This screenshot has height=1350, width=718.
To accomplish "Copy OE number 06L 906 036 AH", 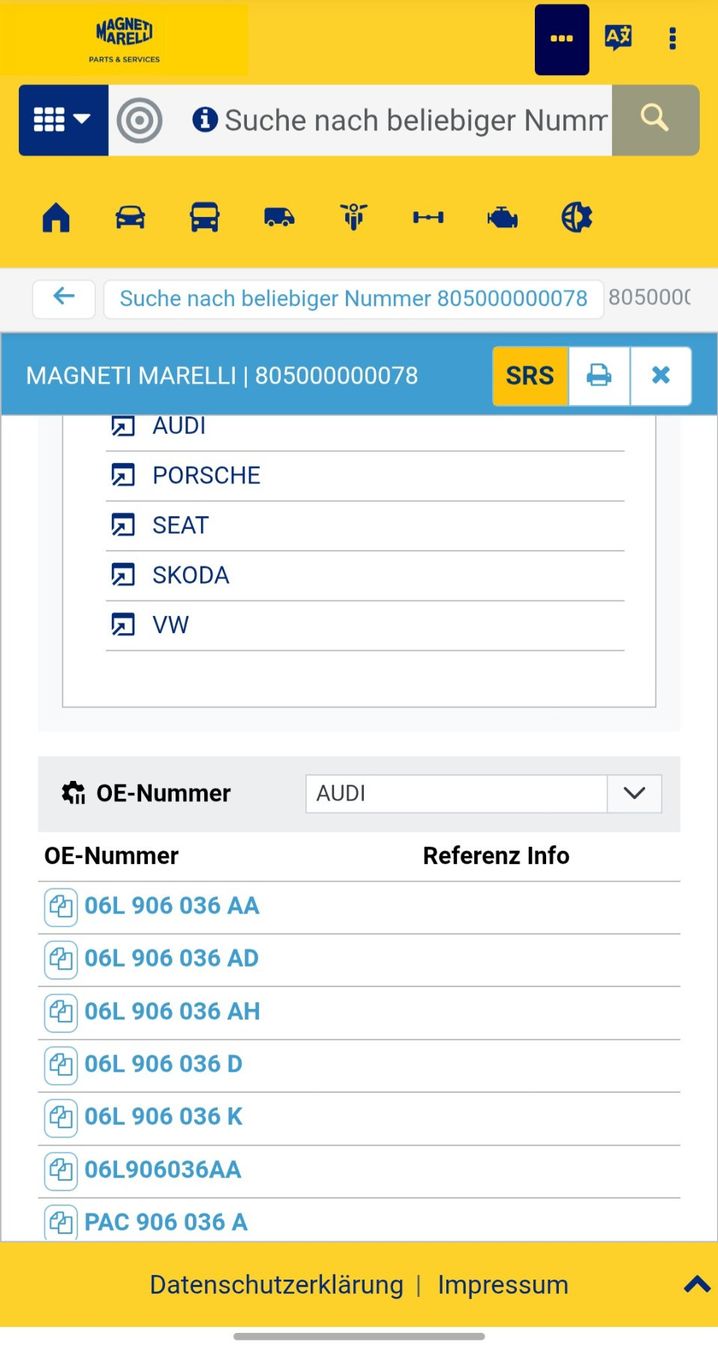I will 61,1013.
